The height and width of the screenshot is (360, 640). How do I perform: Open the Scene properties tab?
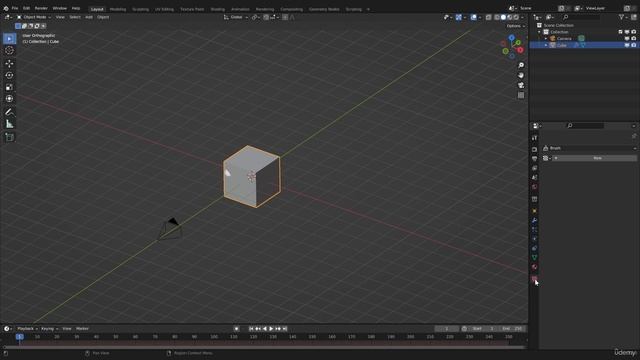tap(534, 178)
